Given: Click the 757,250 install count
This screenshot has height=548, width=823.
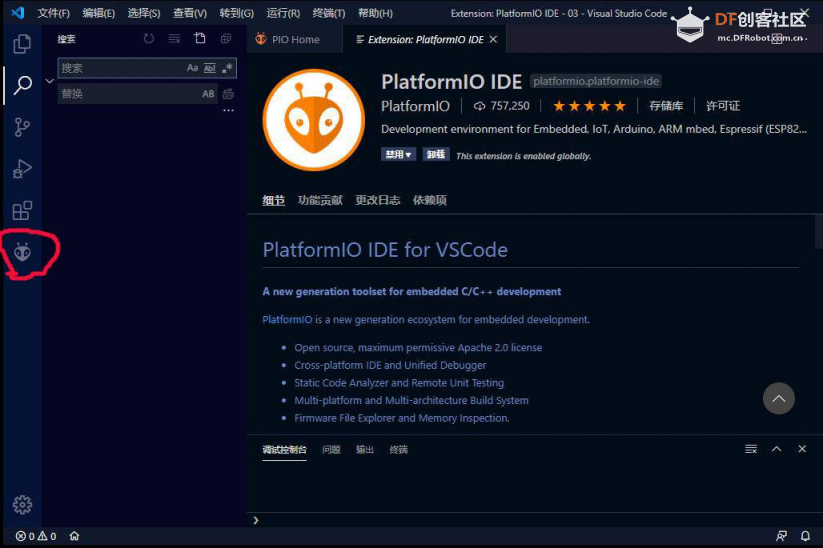Looking at the screenshot, I should click(x=501, y=106).
